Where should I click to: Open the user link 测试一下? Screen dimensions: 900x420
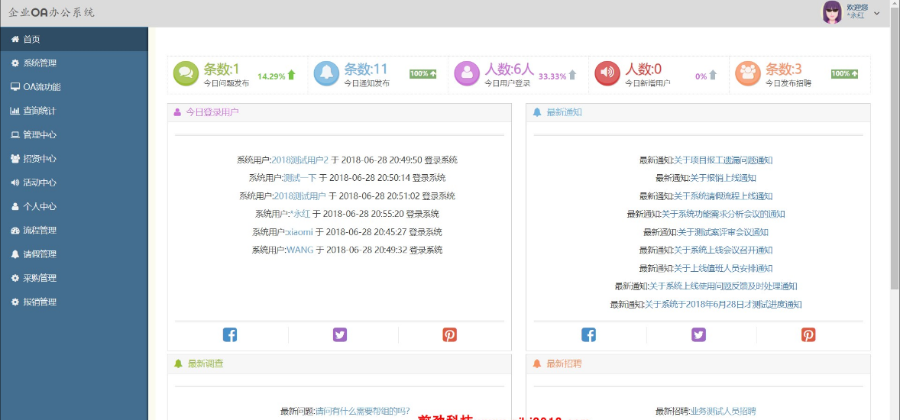[x=300, y=178]
